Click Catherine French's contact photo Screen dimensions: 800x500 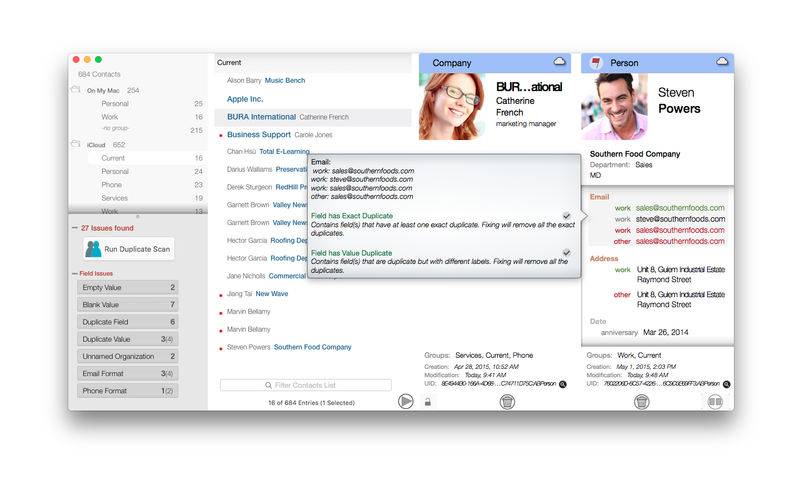(451, 106)
